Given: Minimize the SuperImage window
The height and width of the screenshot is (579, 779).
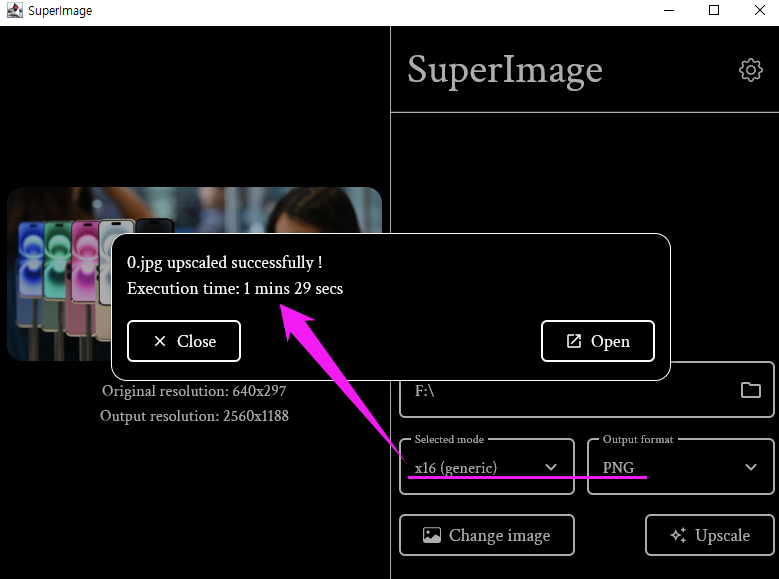Looking at the screenshot, I should pos(669,10).
